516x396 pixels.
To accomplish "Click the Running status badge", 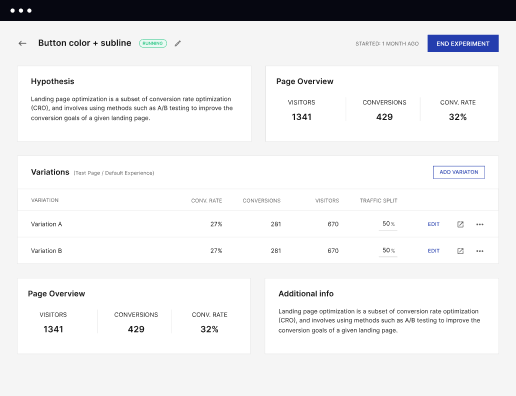I will coord(153,43).
